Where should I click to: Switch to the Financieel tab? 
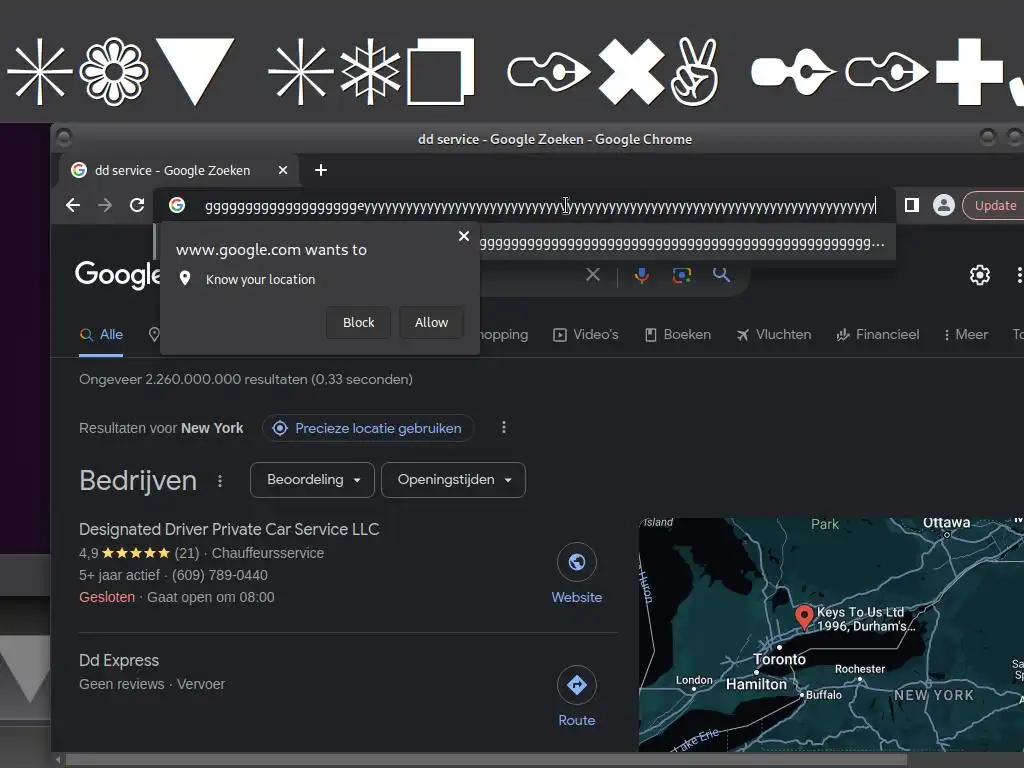tap(878, 334)
